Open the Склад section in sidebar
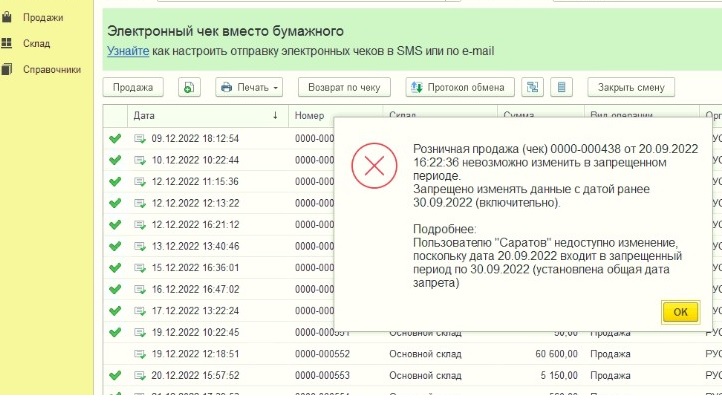Image resolution: width=722 pixels, height=420 pixels. click(x=37, y=44)
